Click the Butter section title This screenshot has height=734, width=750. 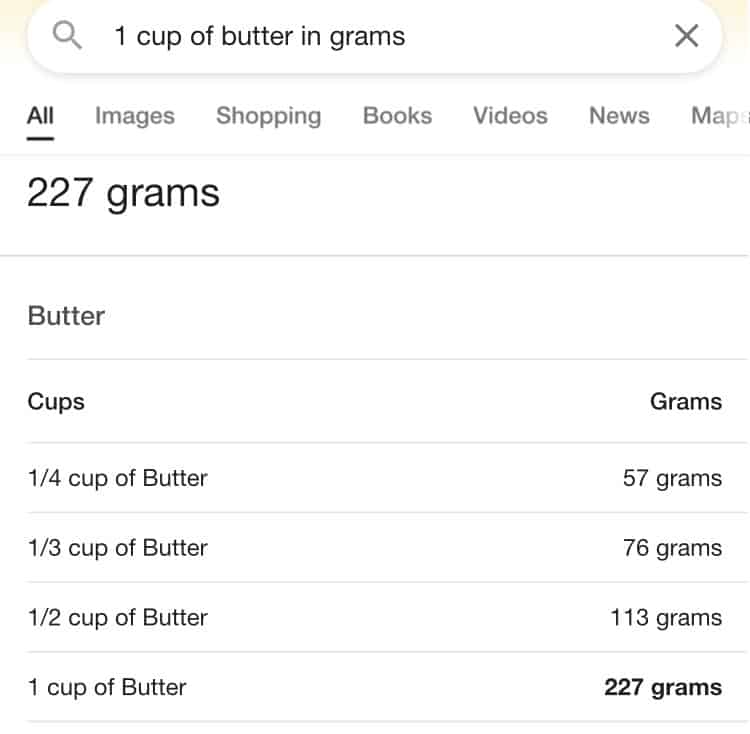coord(66,316)
